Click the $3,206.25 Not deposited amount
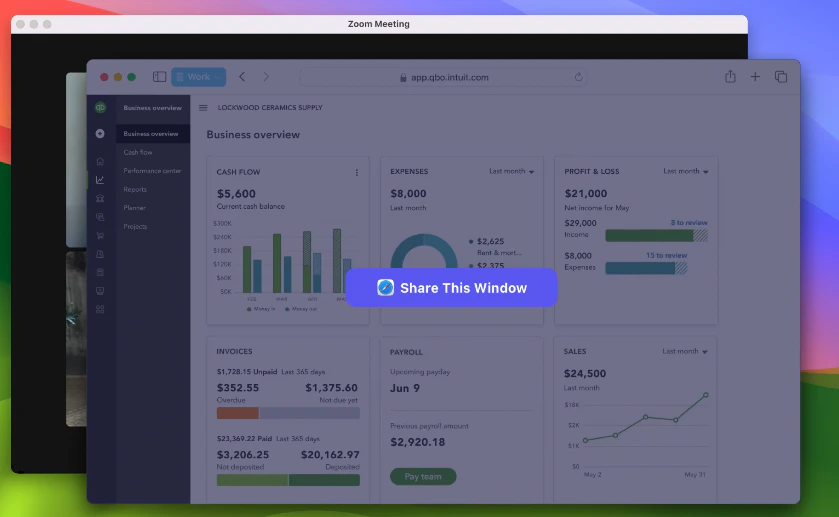Viewport: 839px width, 517px height. point(243,454)
